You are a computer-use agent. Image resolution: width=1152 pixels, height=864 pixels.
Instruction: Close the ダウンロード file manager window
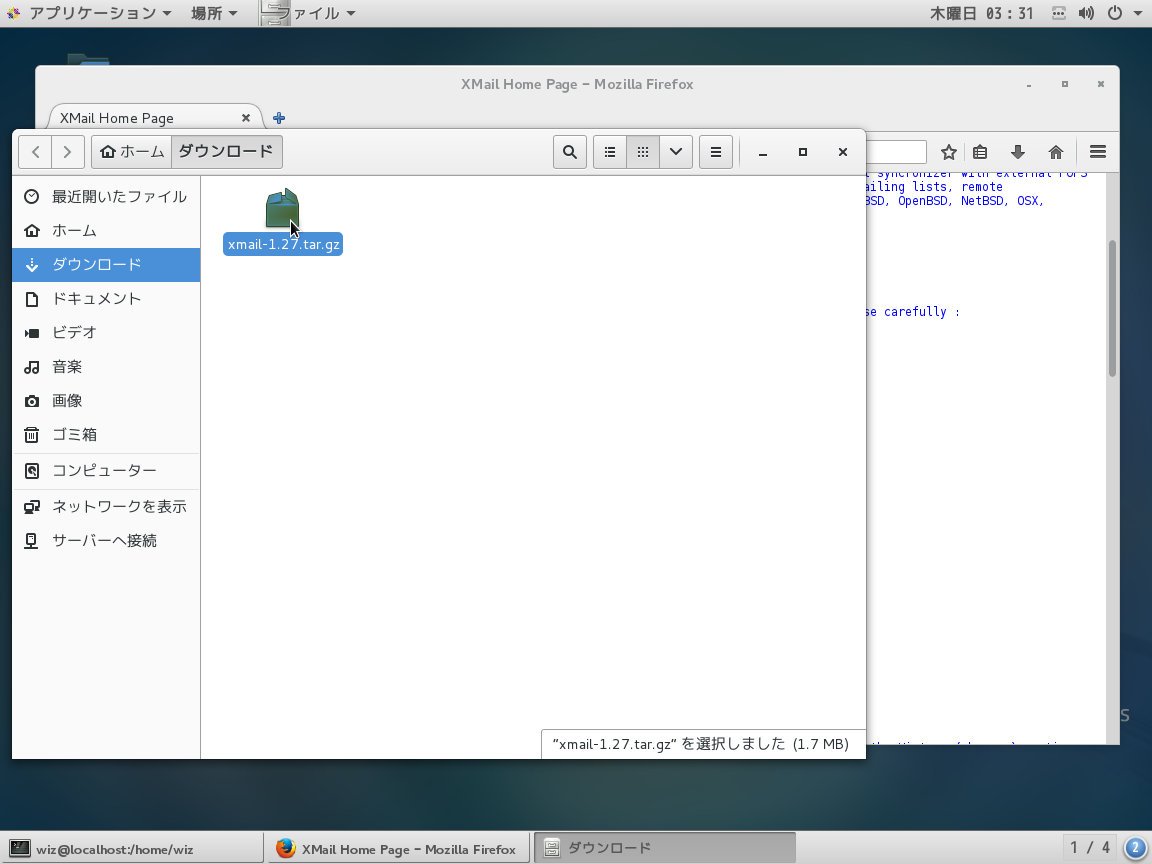coord(843,152)
